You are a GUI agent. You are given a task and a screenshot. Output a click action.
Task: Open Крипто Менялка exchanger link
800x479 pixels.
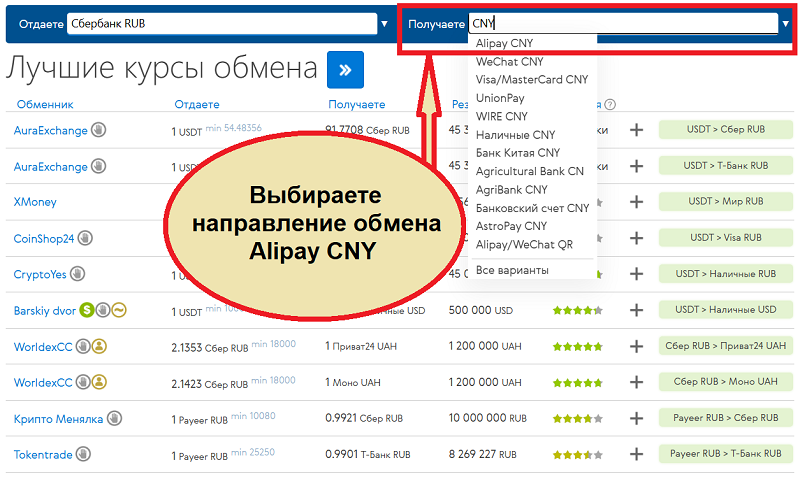58,419
